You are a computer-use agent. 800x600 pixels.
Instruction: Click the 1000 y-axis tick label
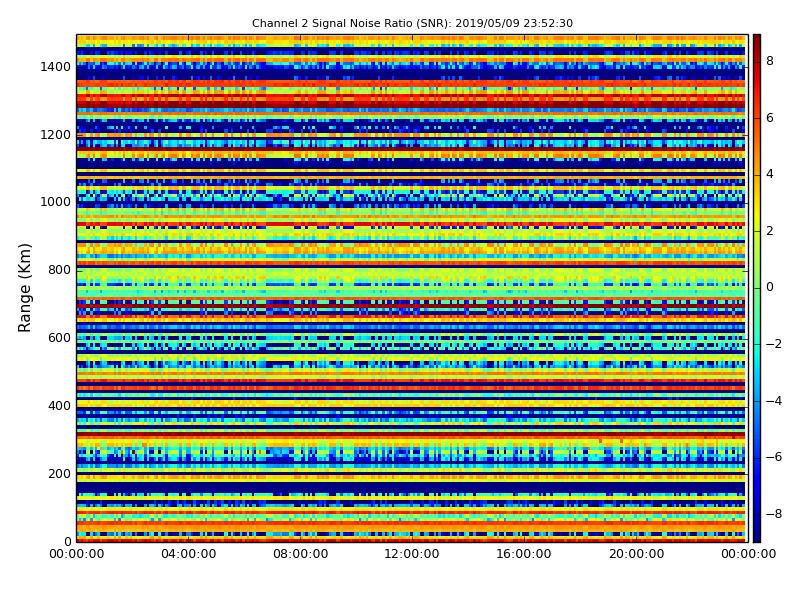click(55, 202)
